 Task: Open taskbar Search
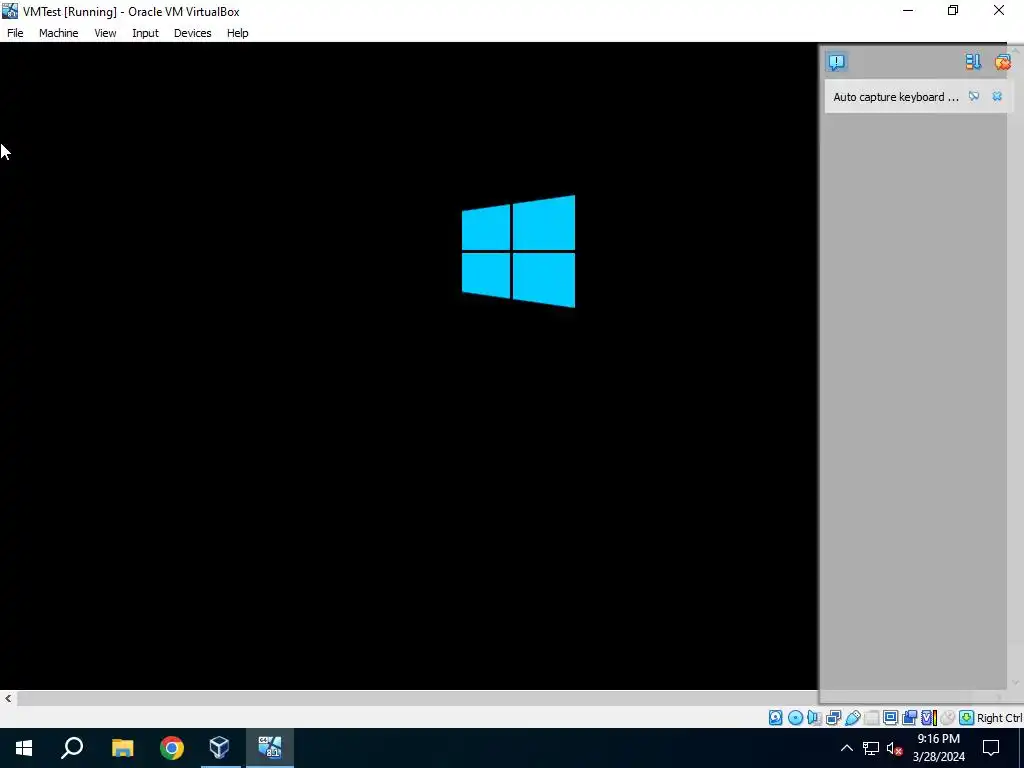tap(72, 748)
